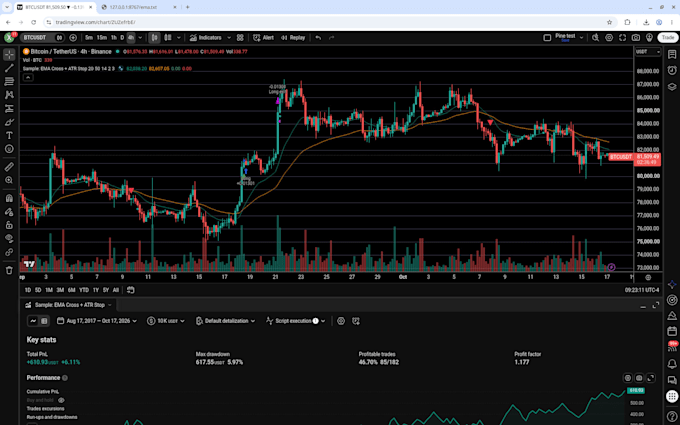Open the USDT currency dropdown on price axis
The height and width of the screenshot is (425, 680).
[648, 52]
